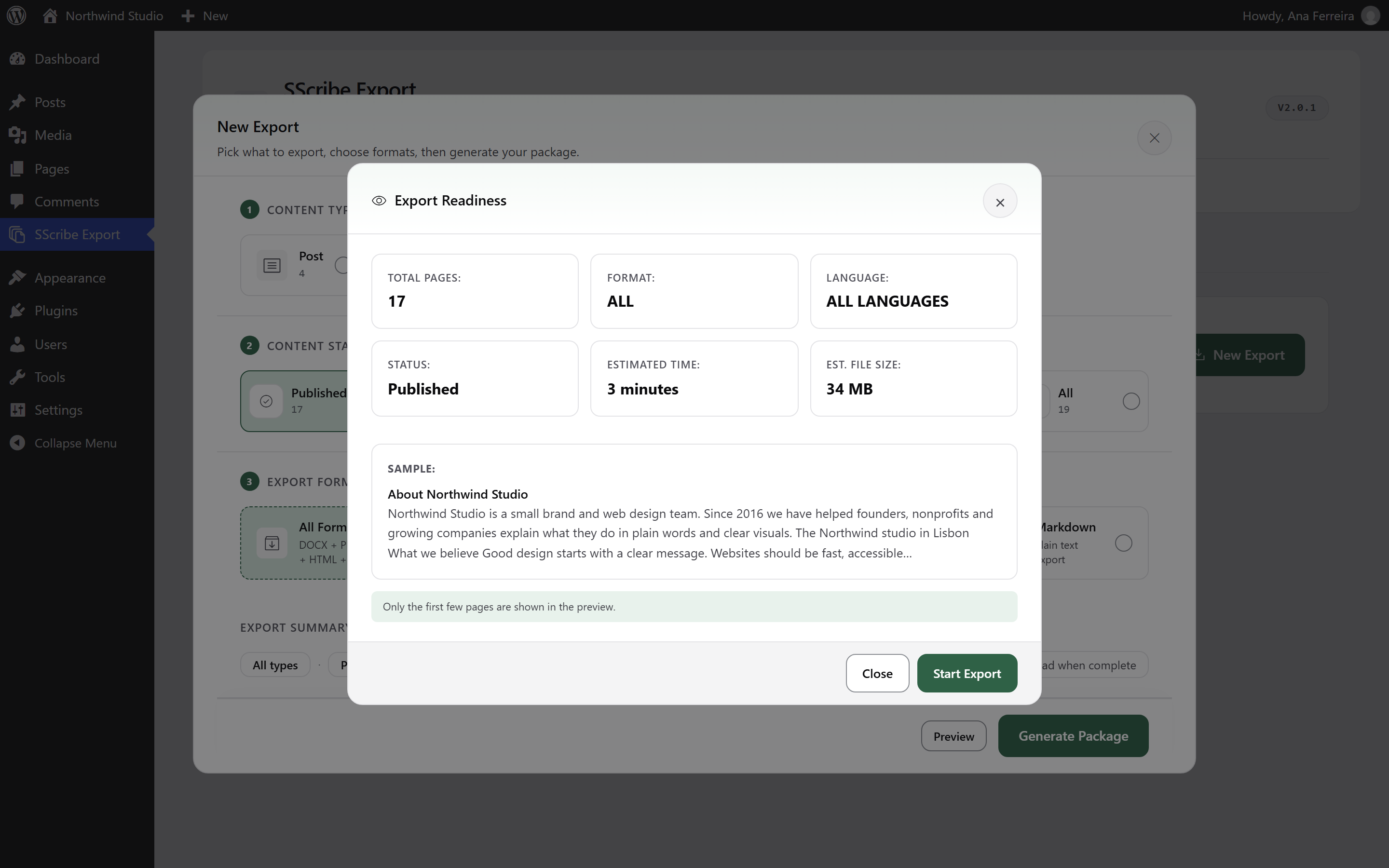1389x868 pixels.
Task: Click the plus New icon in admin bar
Action: point(188,16)
